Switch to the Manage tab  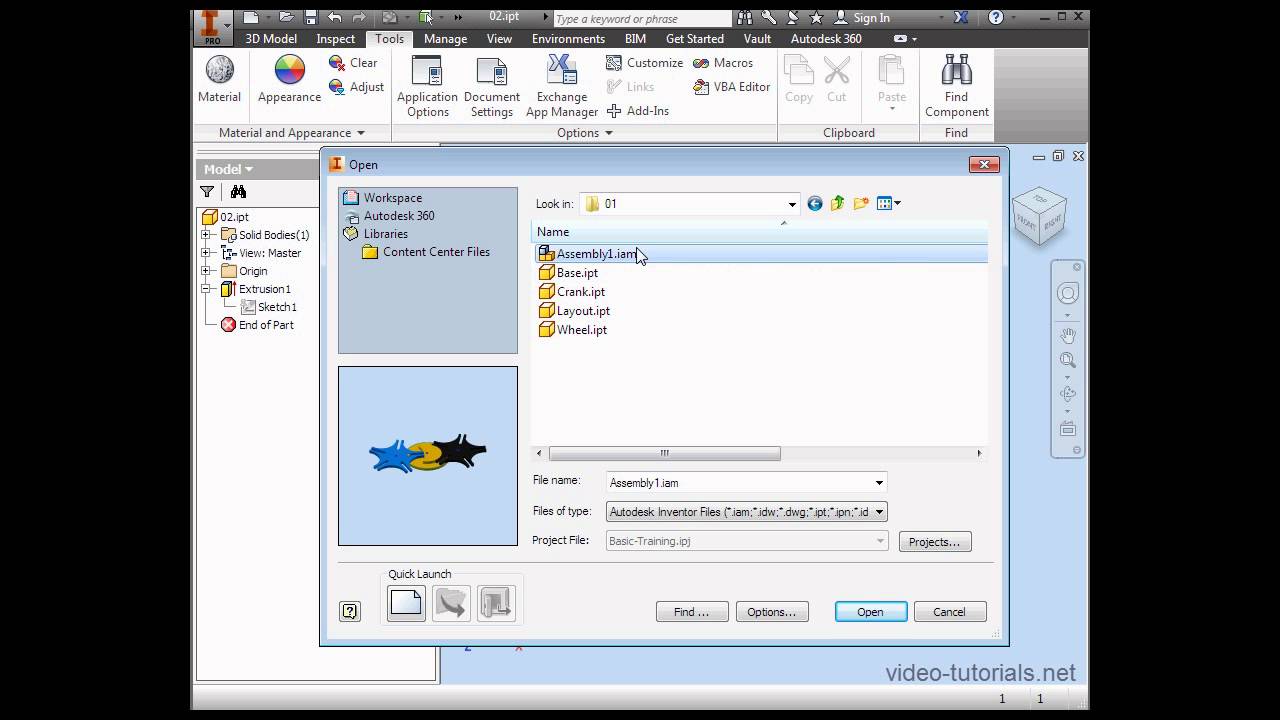(x=445, y=38)
